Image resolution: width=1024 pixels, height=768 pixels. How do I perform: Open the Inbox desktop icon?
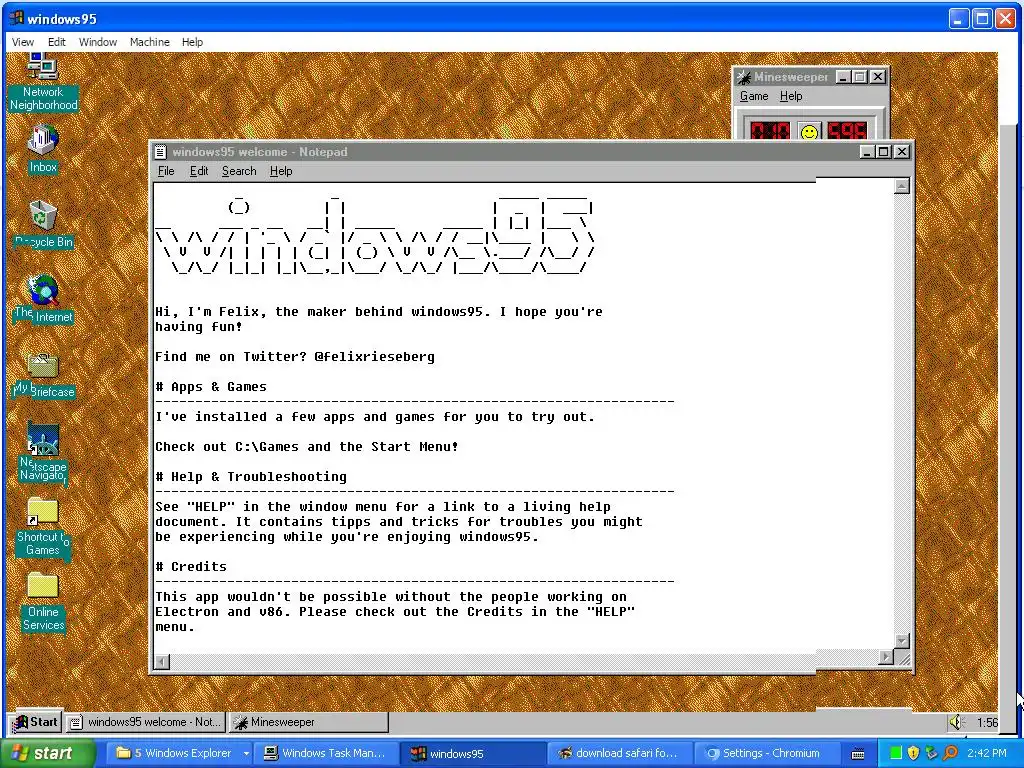[x=42, y=150]
